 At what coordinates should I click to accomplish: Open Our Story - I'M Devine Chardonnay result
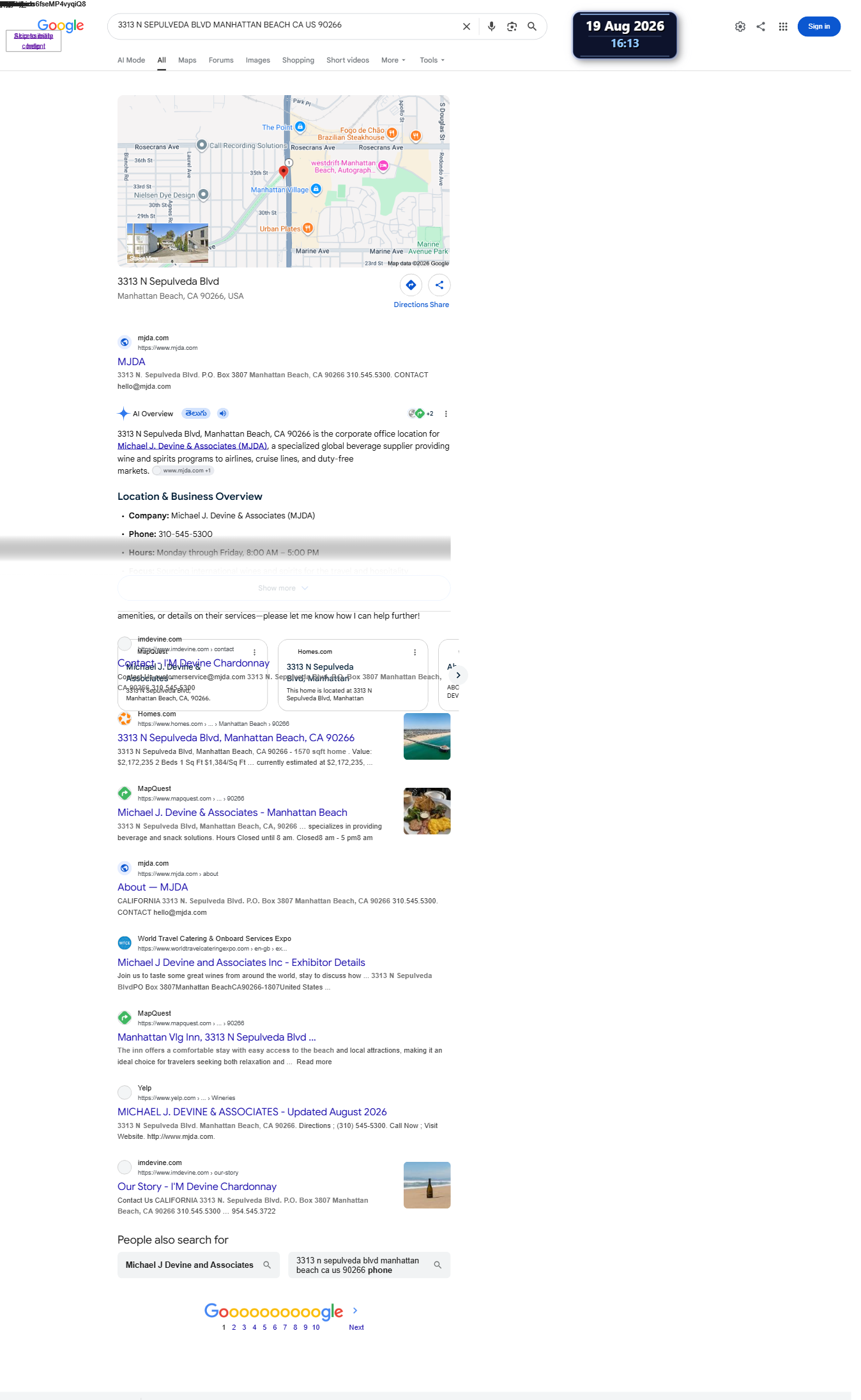tap(197, 1187)
